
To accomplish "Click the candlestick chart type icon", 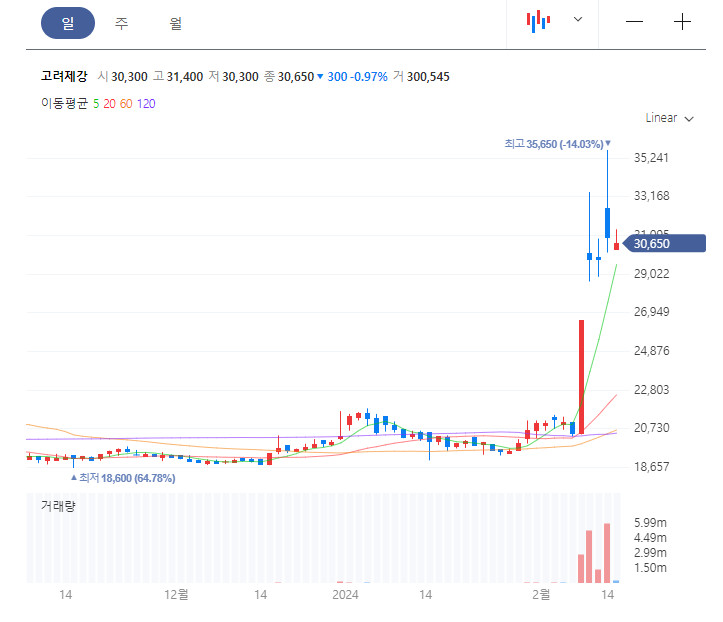I will click(x=538, y=21).
